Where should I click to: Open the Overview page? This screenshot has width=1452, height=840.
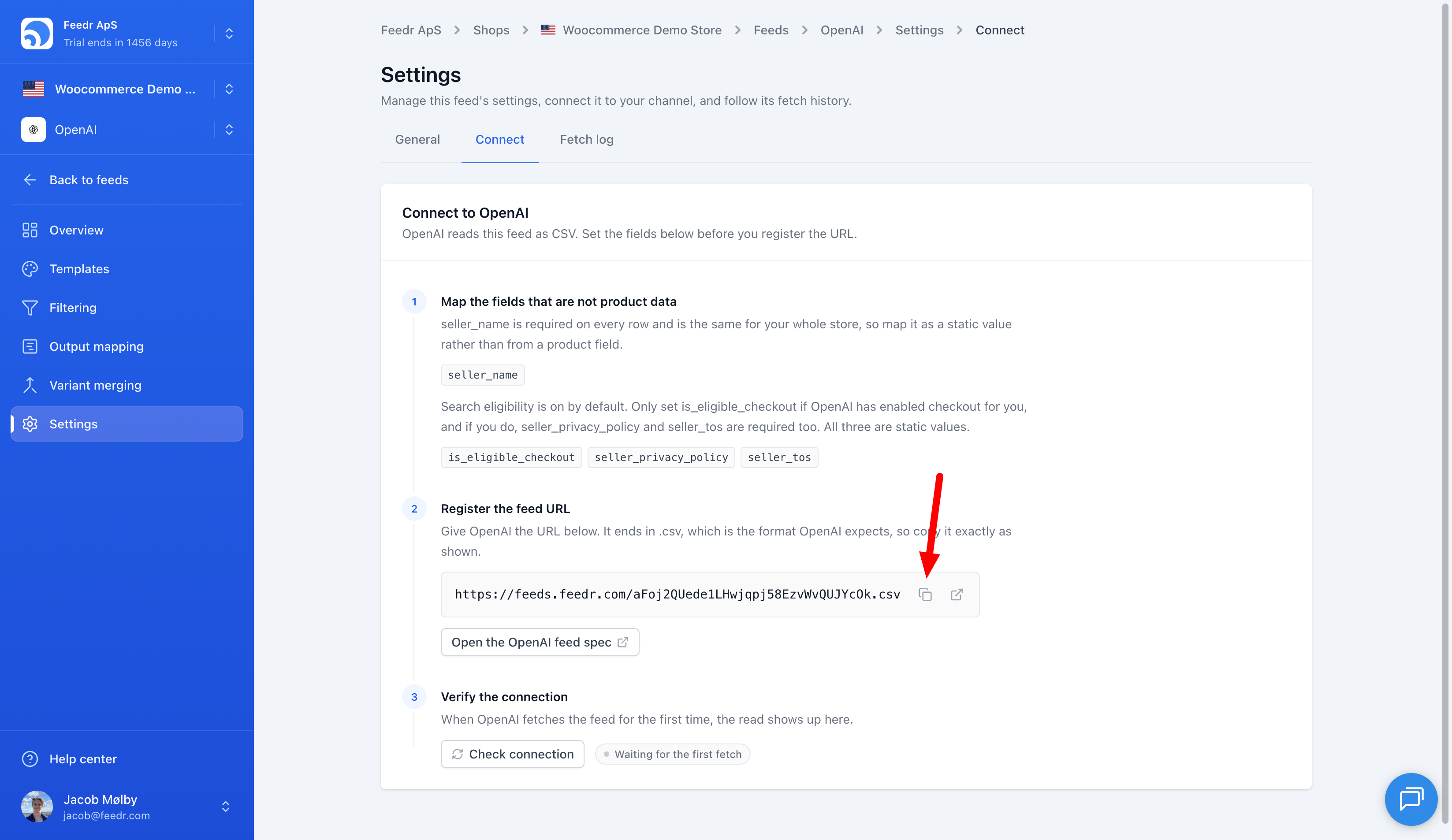(x=127, y=230)
